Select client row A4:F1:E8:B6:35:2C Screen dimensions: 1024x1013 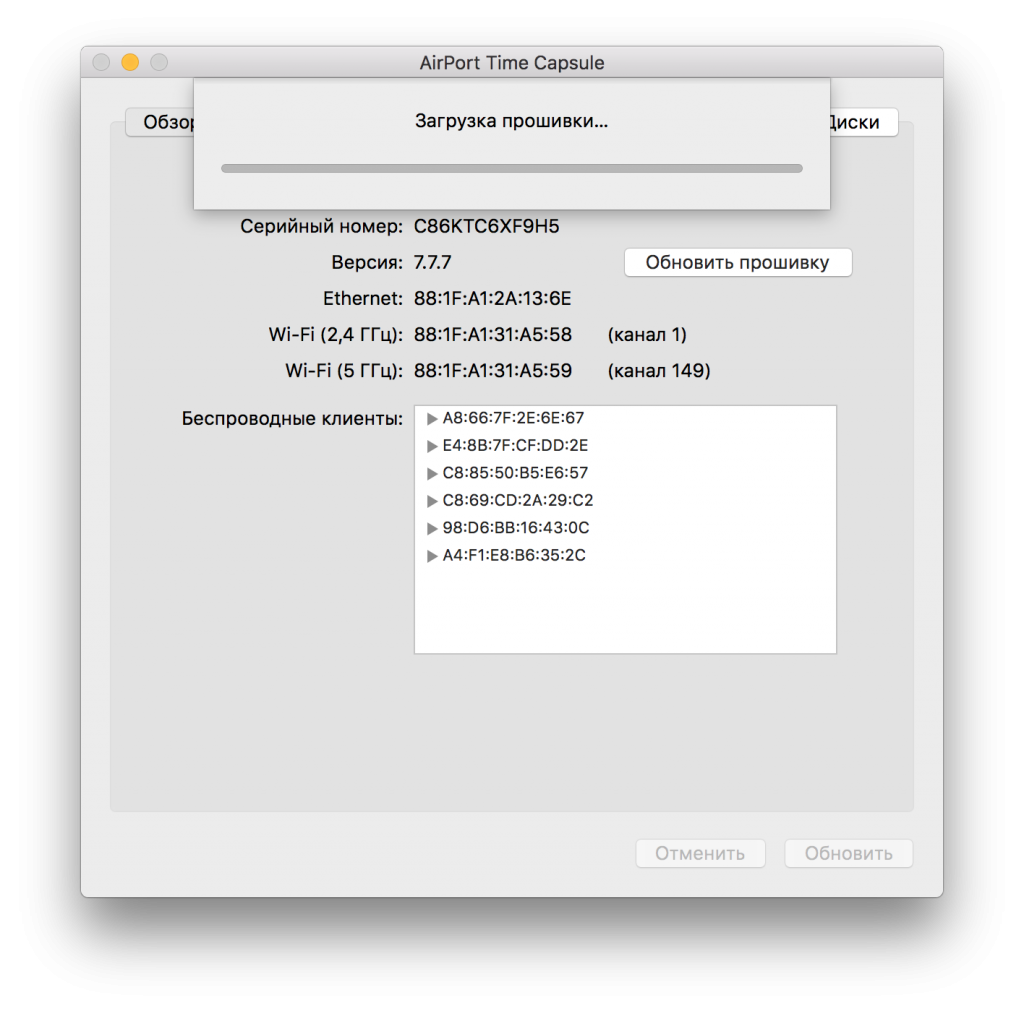coord(625,555)
